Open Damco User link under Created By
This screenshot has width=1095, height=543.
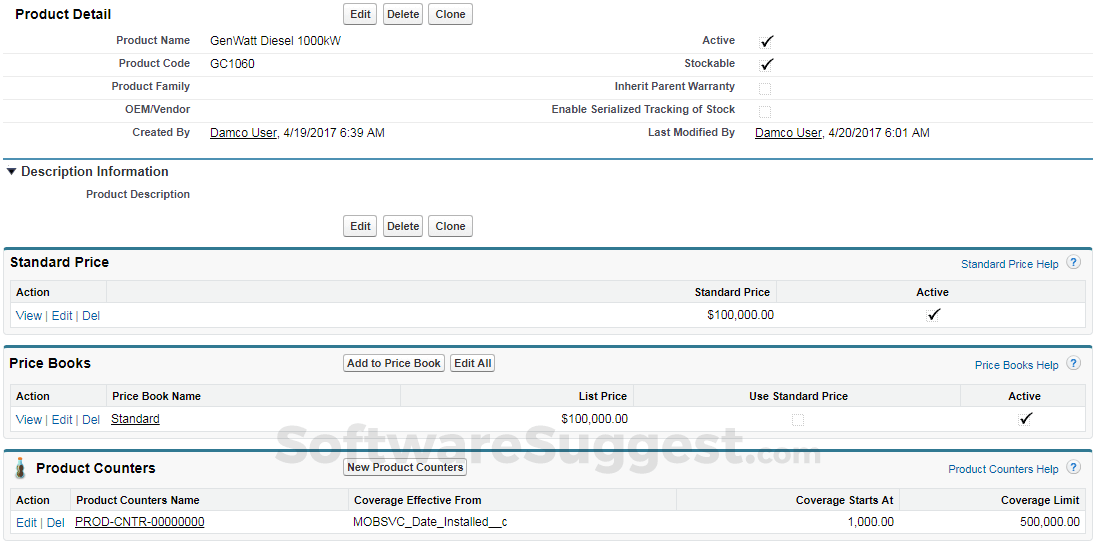tap(243, 133)
